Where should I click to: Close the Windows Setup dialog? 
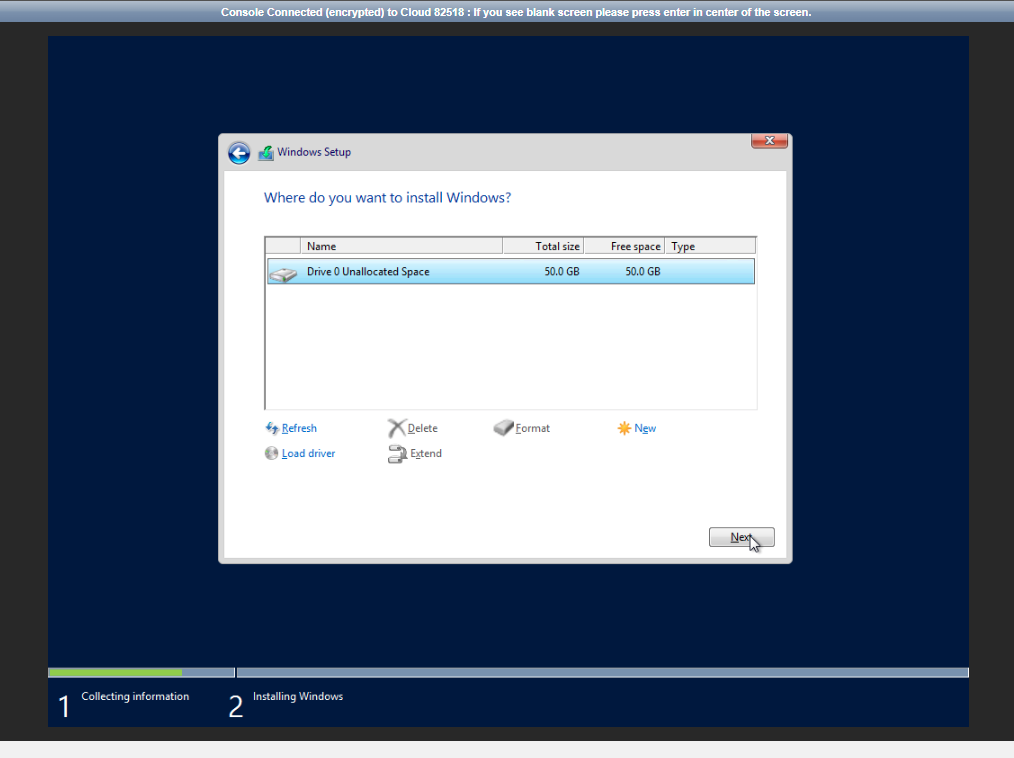click(769, 140)
